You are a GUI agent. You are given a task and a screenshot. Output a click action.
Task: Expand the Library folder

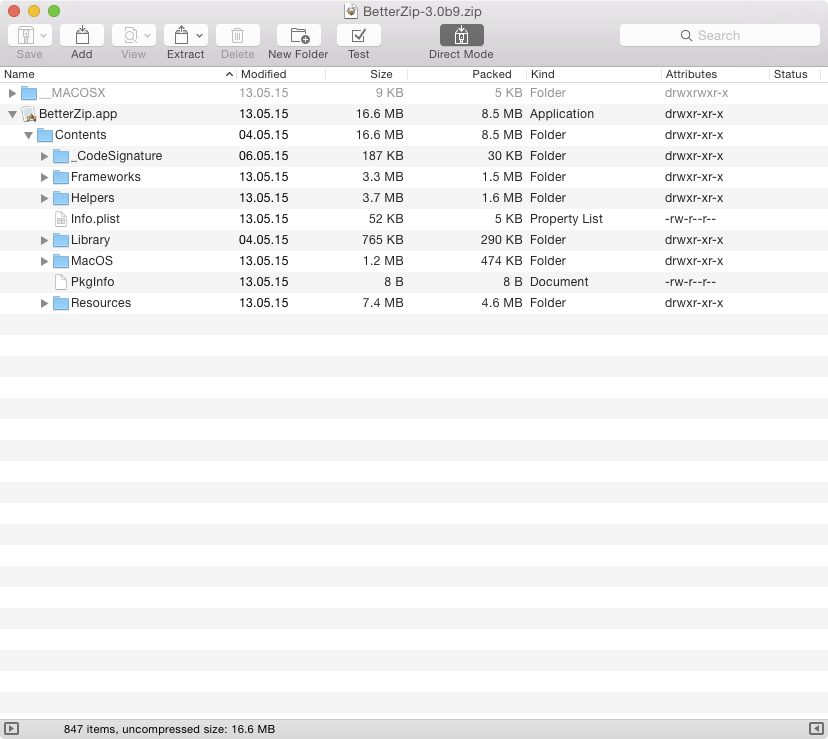click(x=44, y=240)
